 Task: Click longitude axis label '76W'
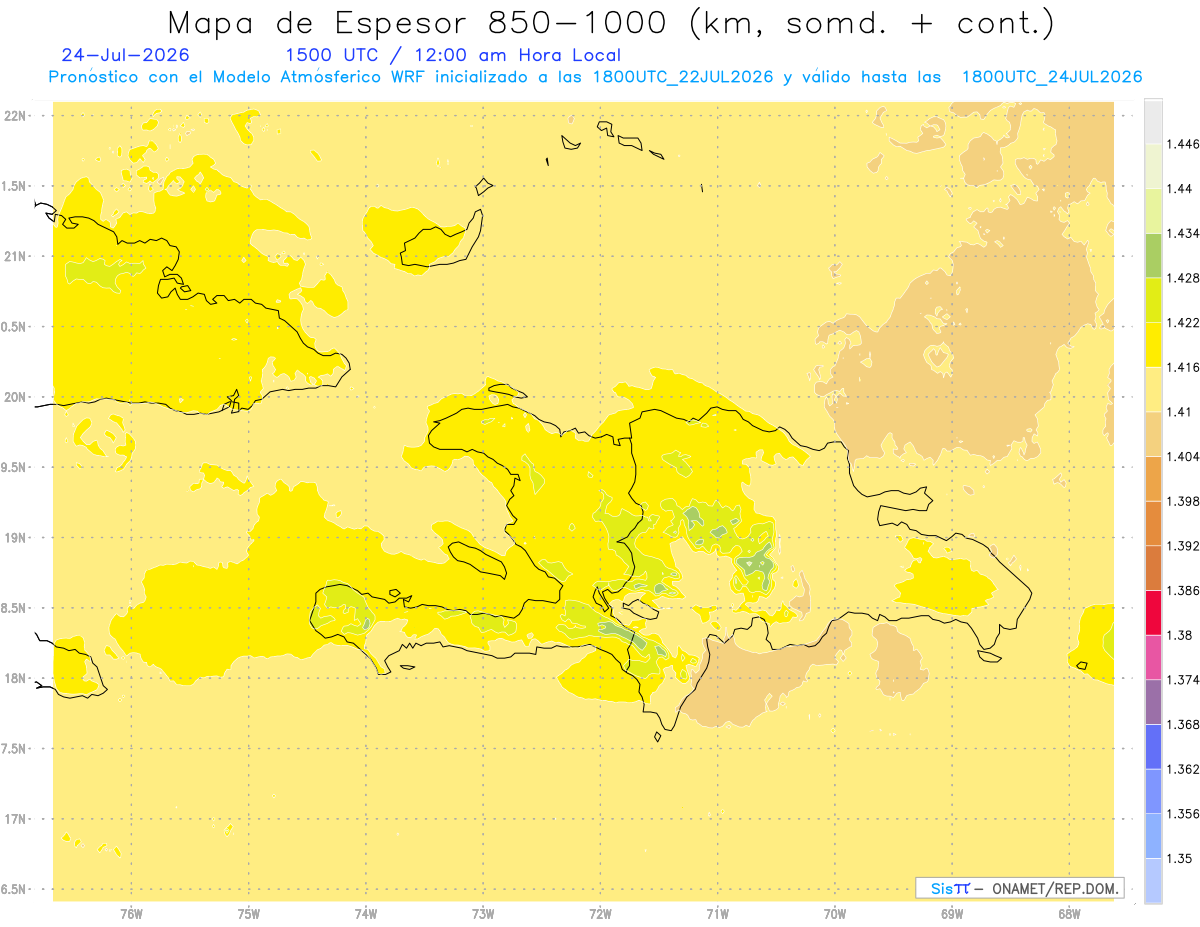(131, 913)
